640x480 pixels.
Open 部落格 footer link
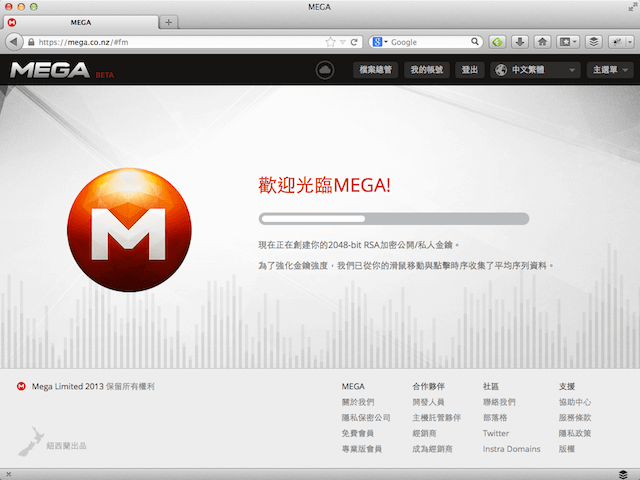[x=495, y=418]
